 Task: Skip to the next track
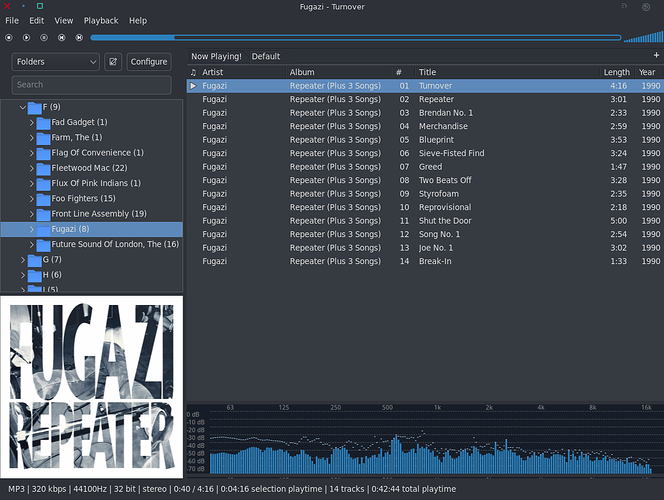[79, 38]
